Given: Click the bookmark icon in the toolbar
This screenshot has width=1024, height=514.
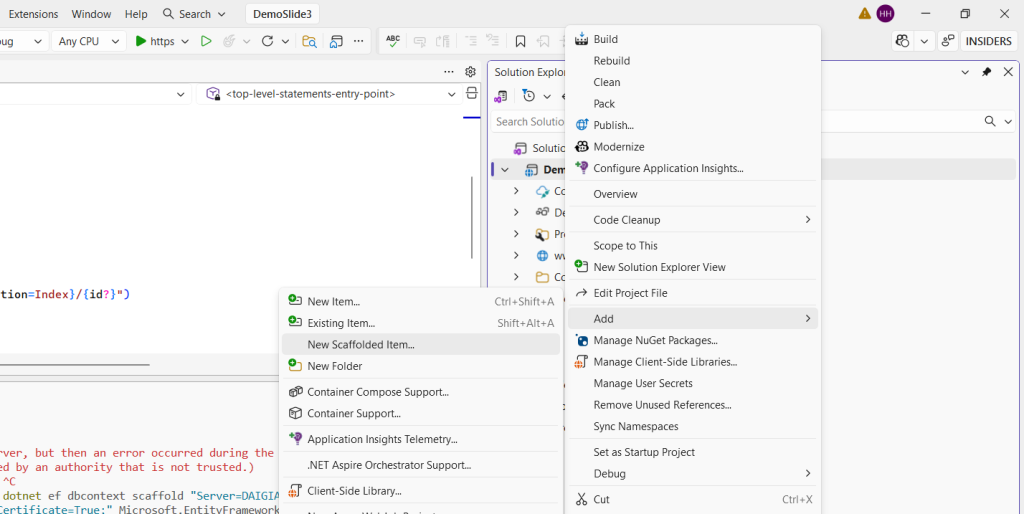Looking at the screenshot, I should (x=520, y=42).
